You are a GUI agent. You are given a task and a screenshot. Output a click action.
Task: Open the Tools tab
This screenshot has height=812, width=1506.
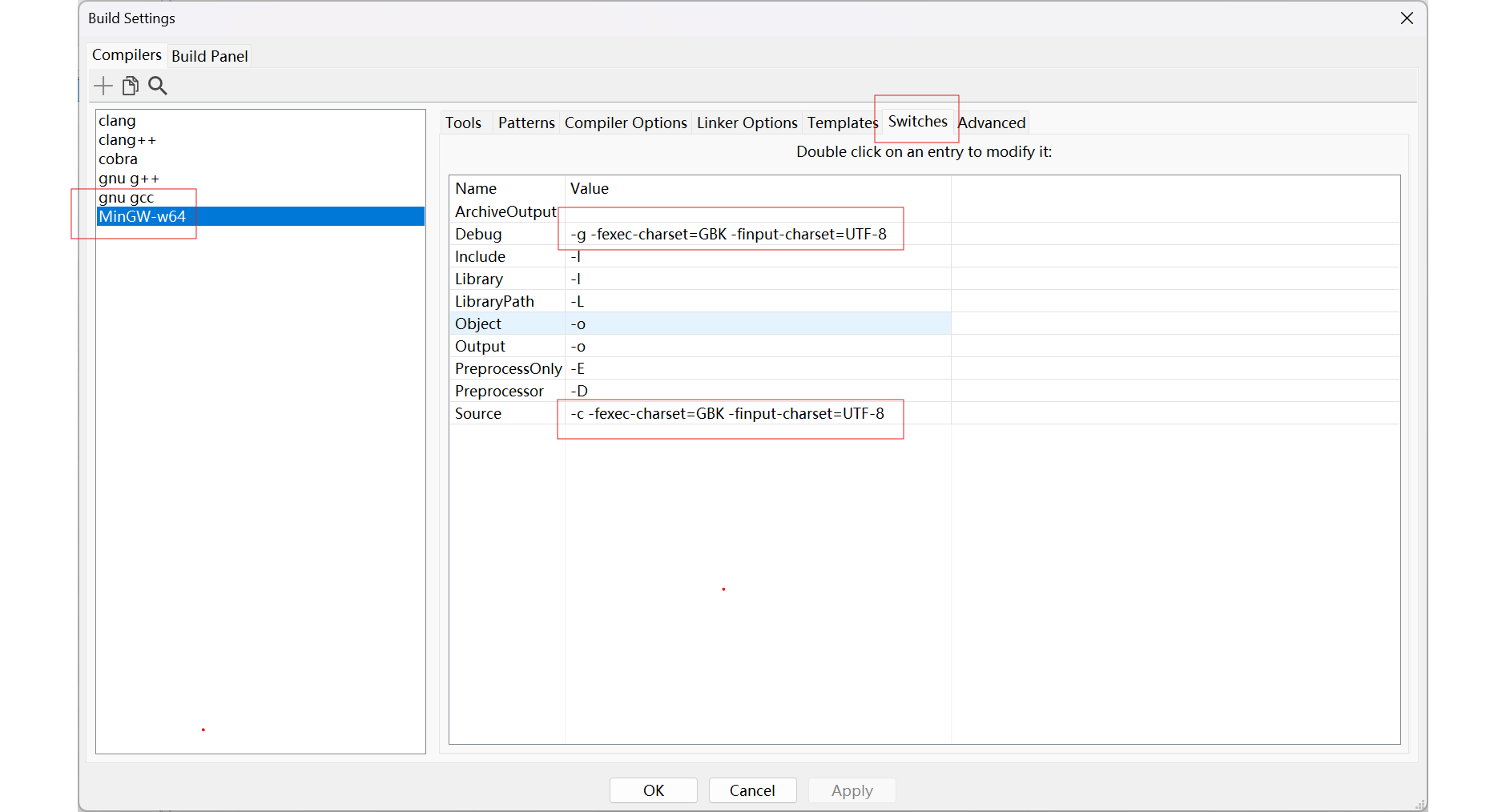[x=464, y=123]
